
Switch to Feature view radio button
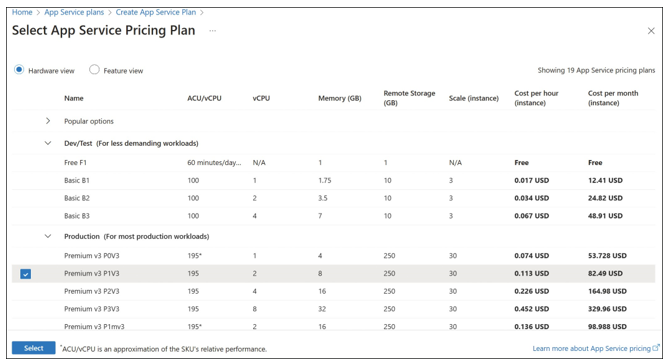(94, 69)
